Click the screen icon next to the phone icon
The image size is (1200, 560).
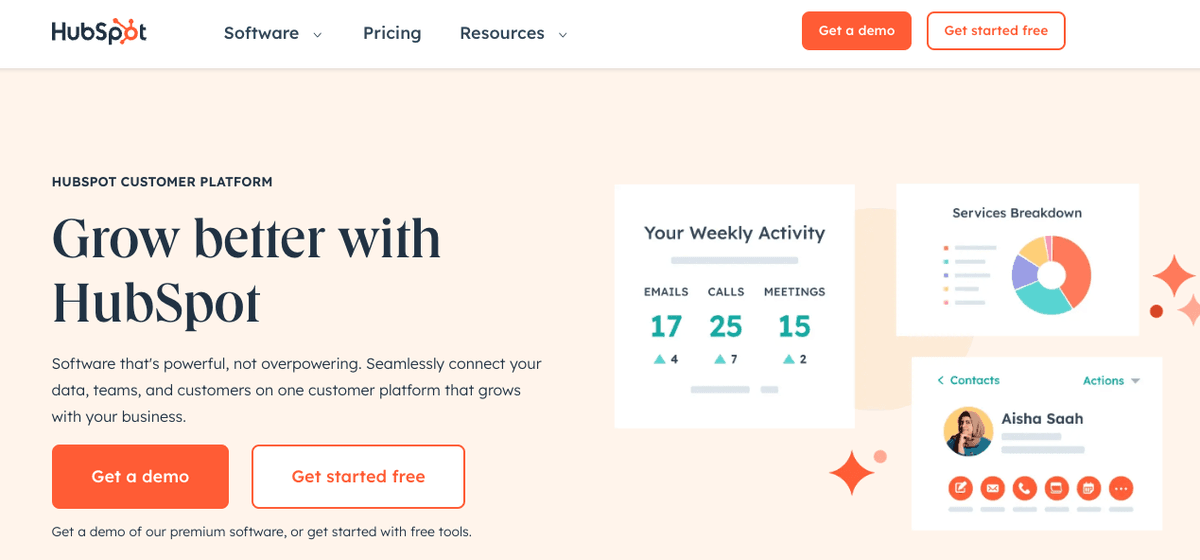click(x=1056, y=488)
